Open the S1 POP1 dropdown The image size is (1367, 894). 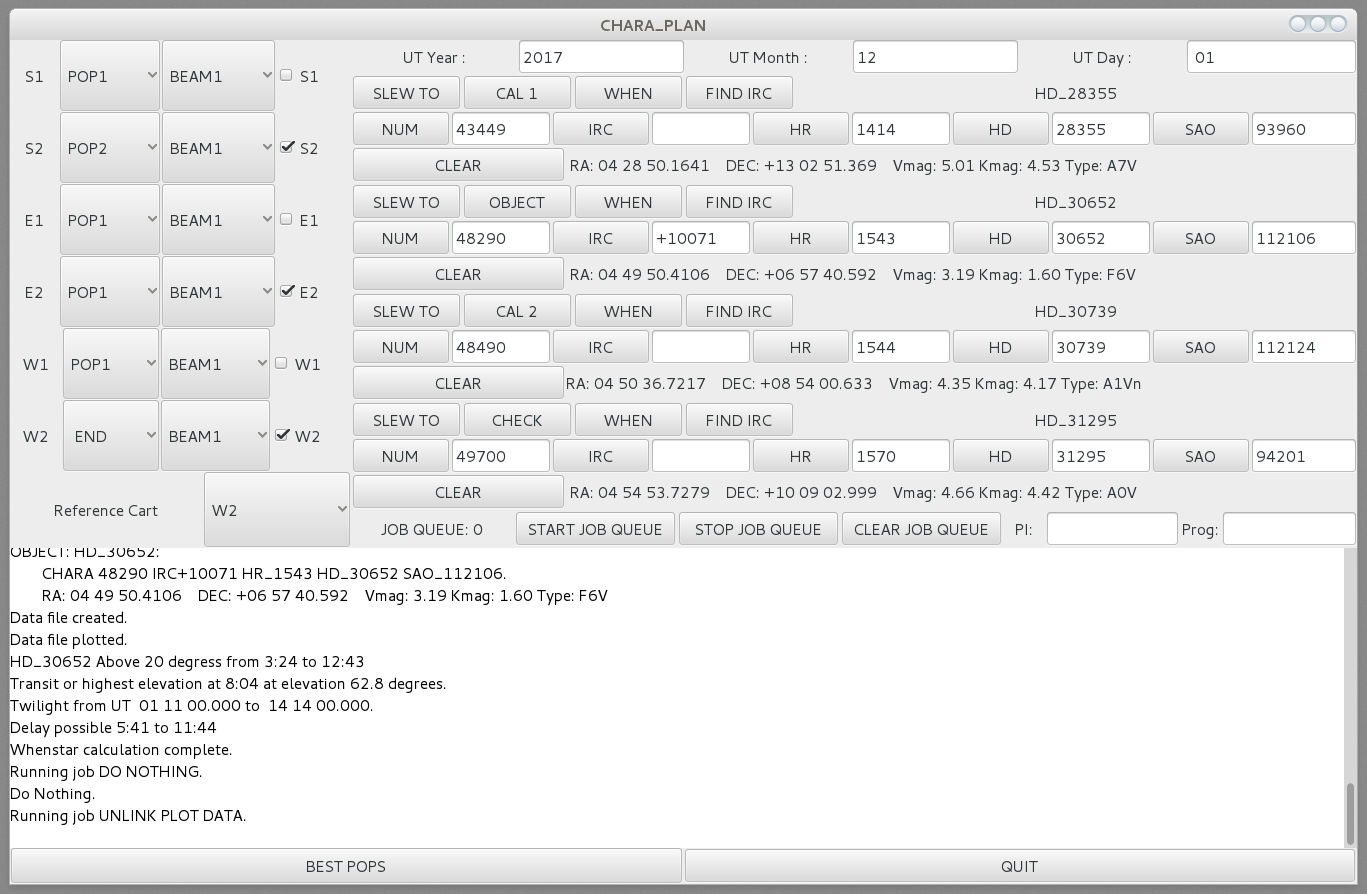click(110, 76)
